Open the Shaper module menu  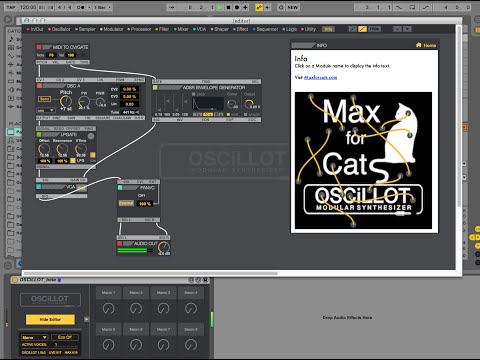(220, 29)
